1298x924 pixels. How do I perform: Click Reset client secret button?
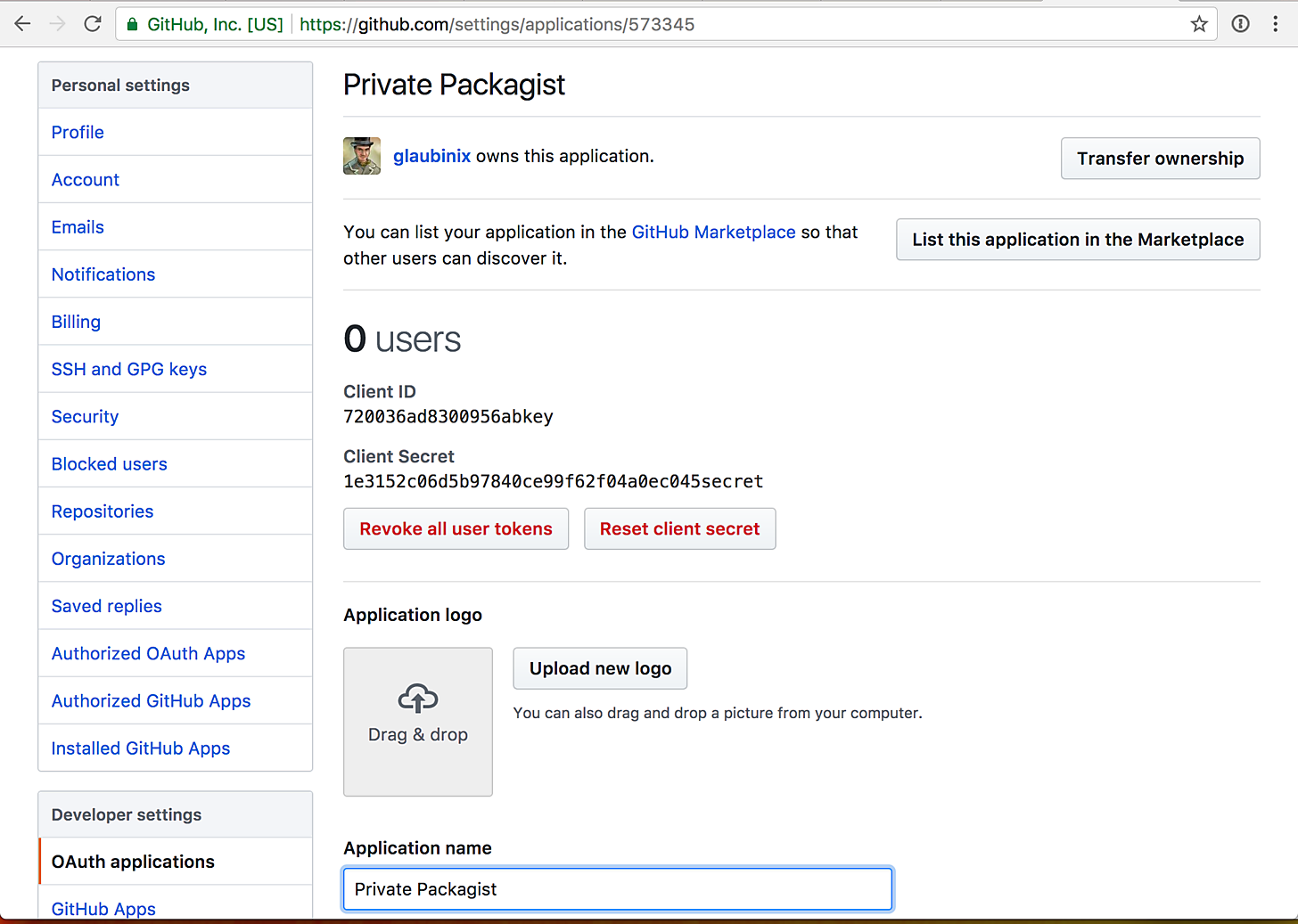click(679, 529)
